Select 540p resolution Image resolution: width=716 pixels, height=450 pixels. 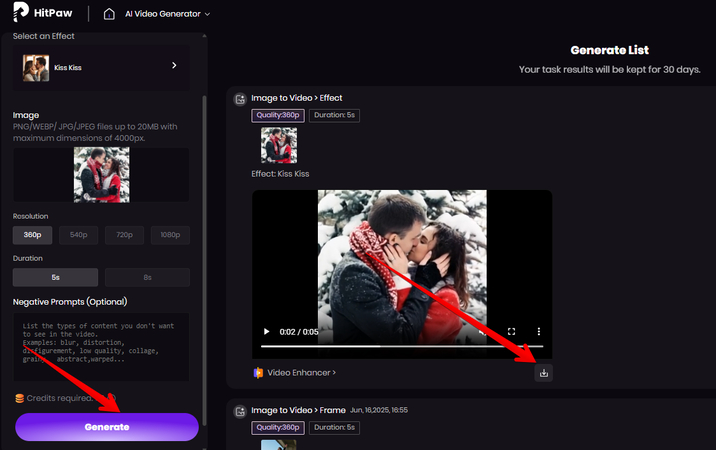tap(79, 235)
